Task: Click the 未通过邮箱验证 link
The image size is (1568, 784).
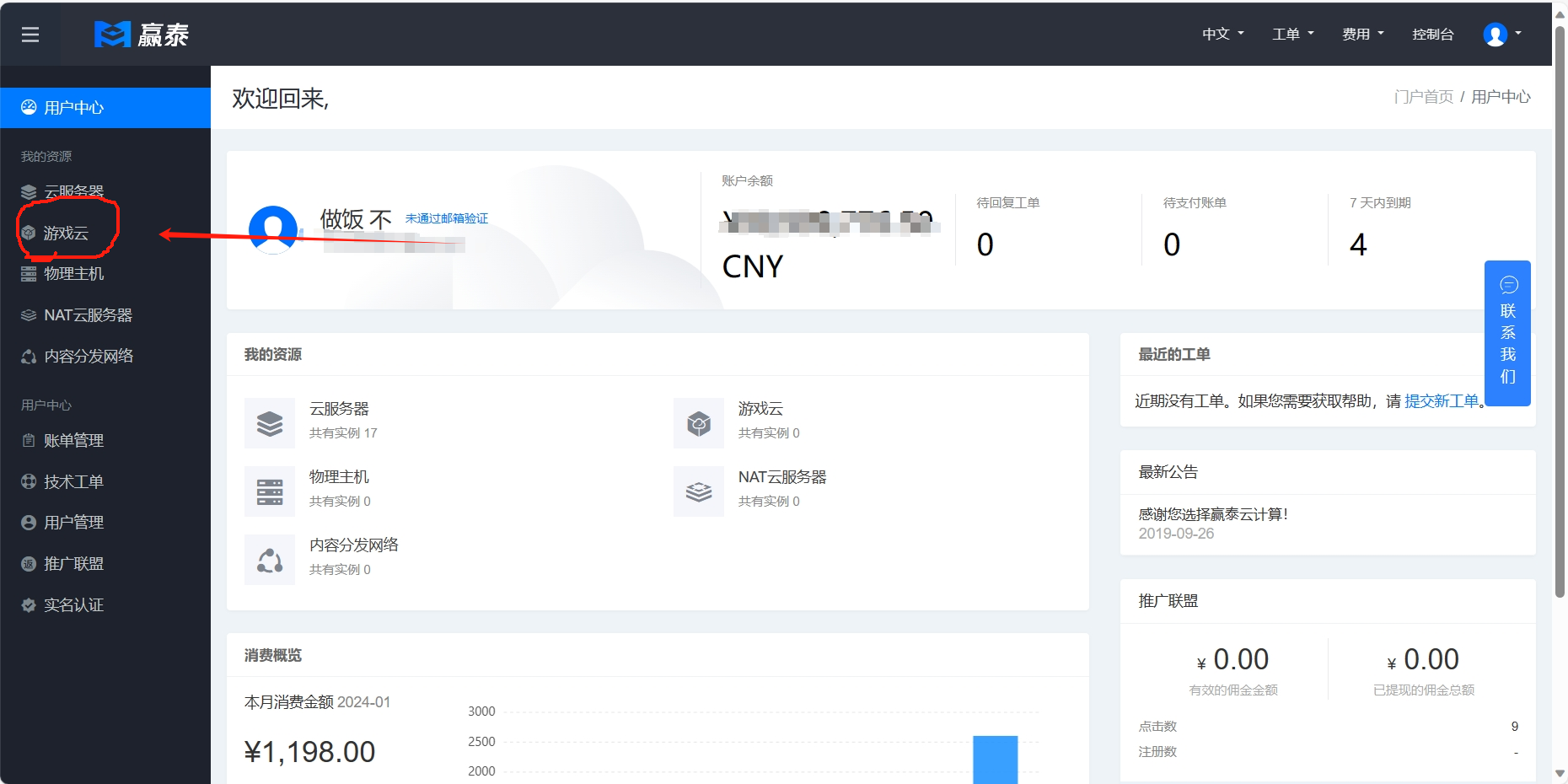Action: click(x=447, y=218)
